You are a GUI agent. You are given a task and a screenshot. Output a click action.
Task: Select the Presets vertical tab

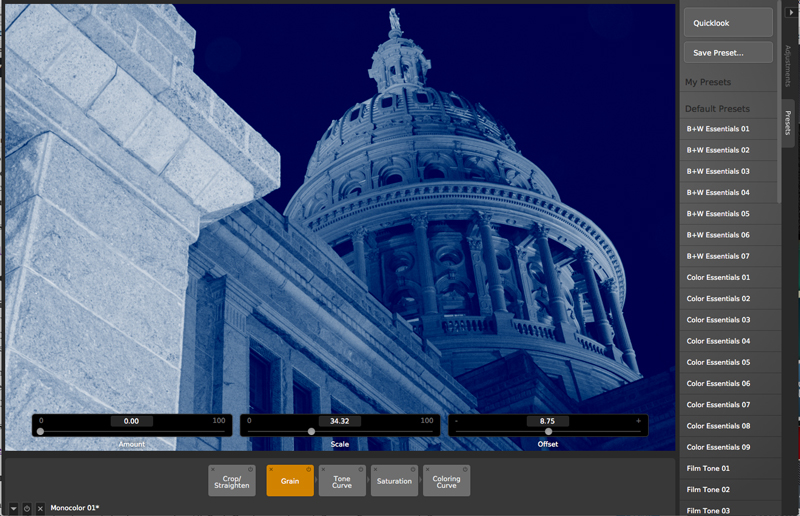coord(788,124)
